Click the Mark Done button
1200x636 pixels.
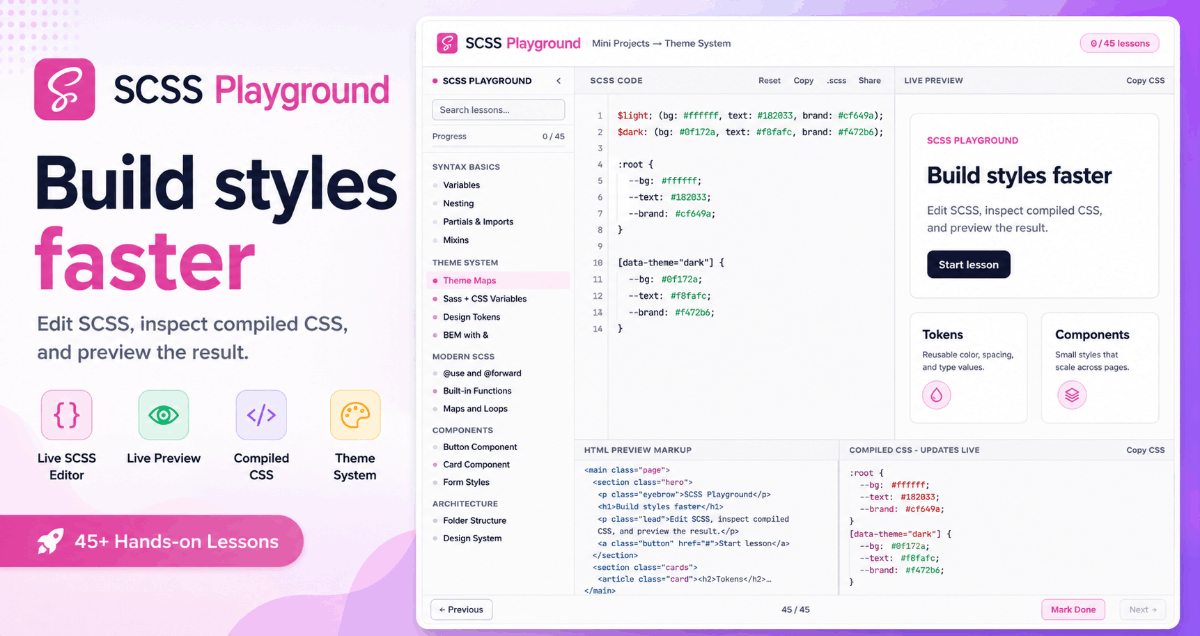(1073, 609)
